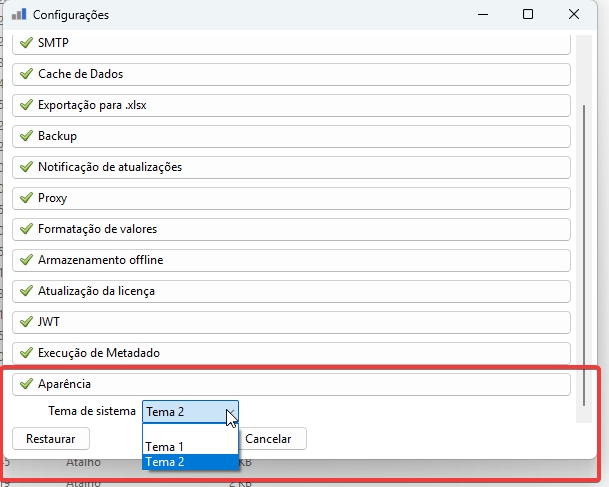Click the Cancelar button
The width and height of the screenshot is (609, 487).
(x=268, y=439)
